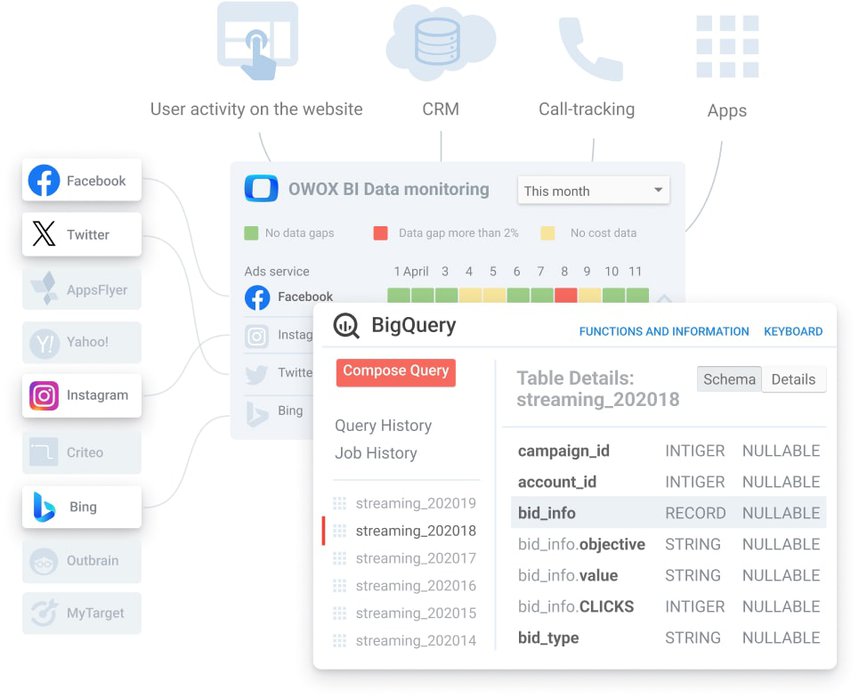Viewport: 859px width, 699px height.
Task: Open Query History
Action: 383,426
